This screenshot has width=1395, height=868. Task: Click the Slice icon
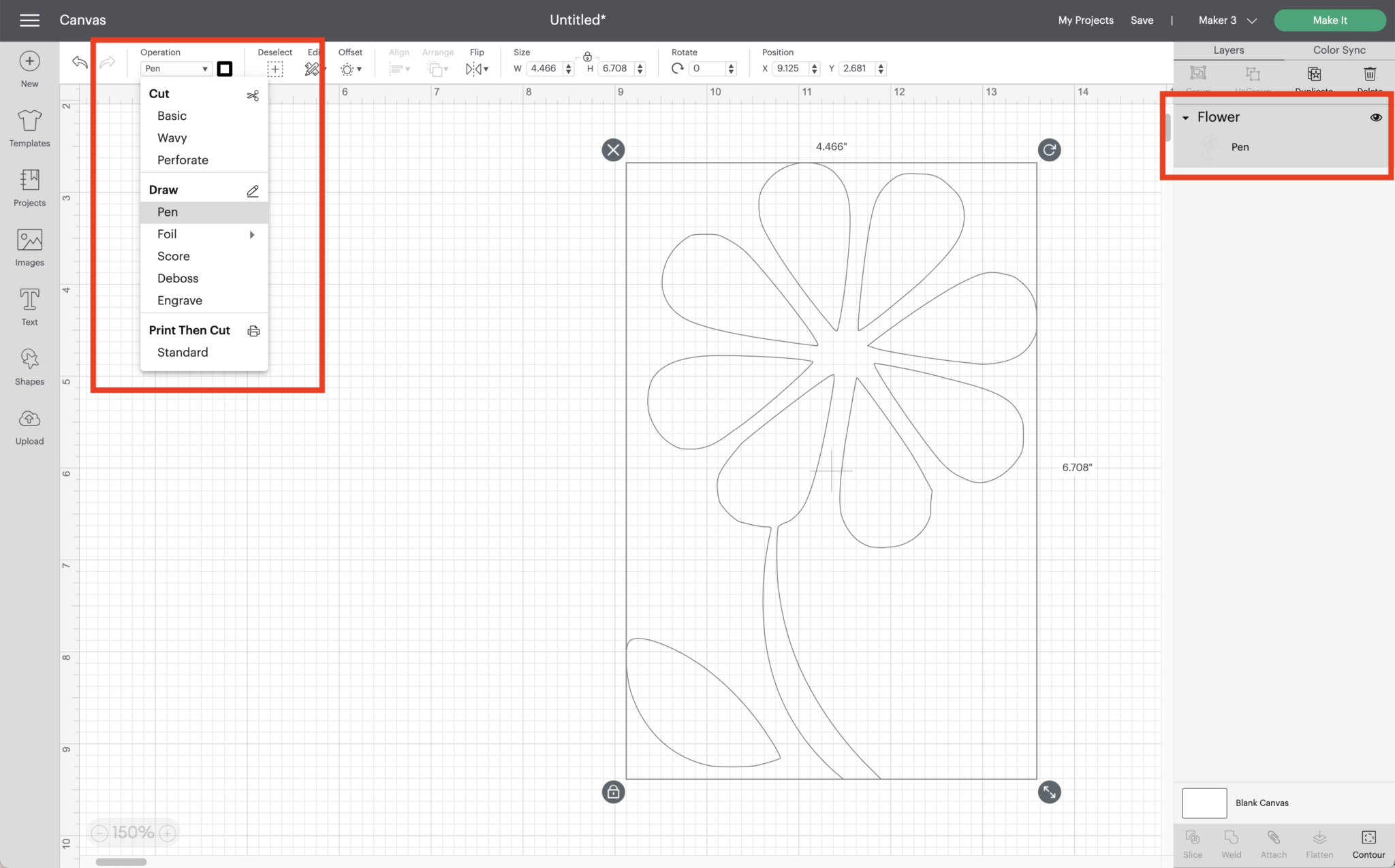point(1193,843)
